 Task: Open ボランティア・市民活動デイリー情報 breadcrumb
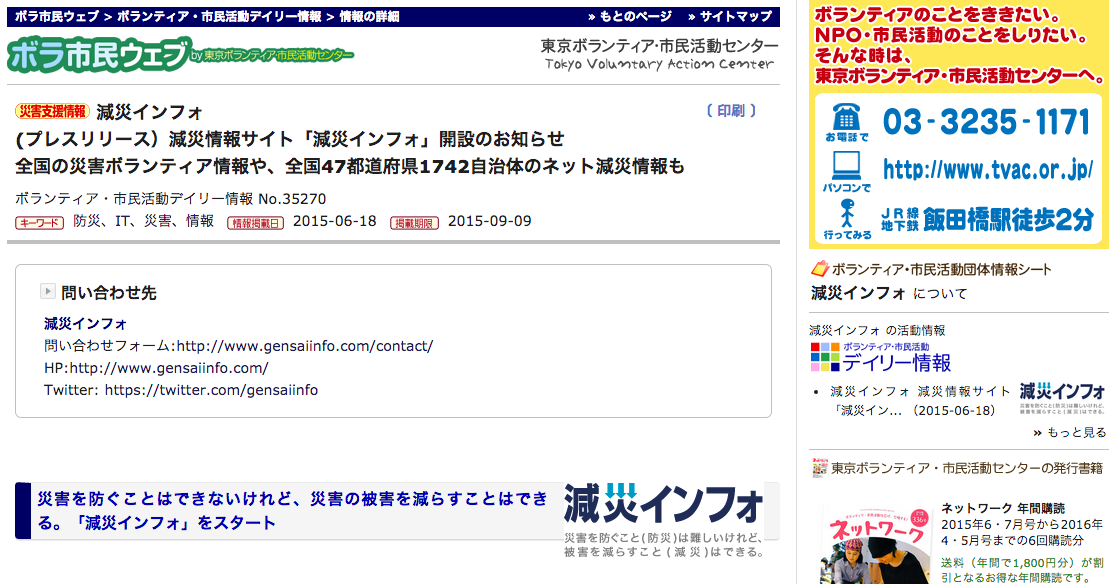point(219,17)
